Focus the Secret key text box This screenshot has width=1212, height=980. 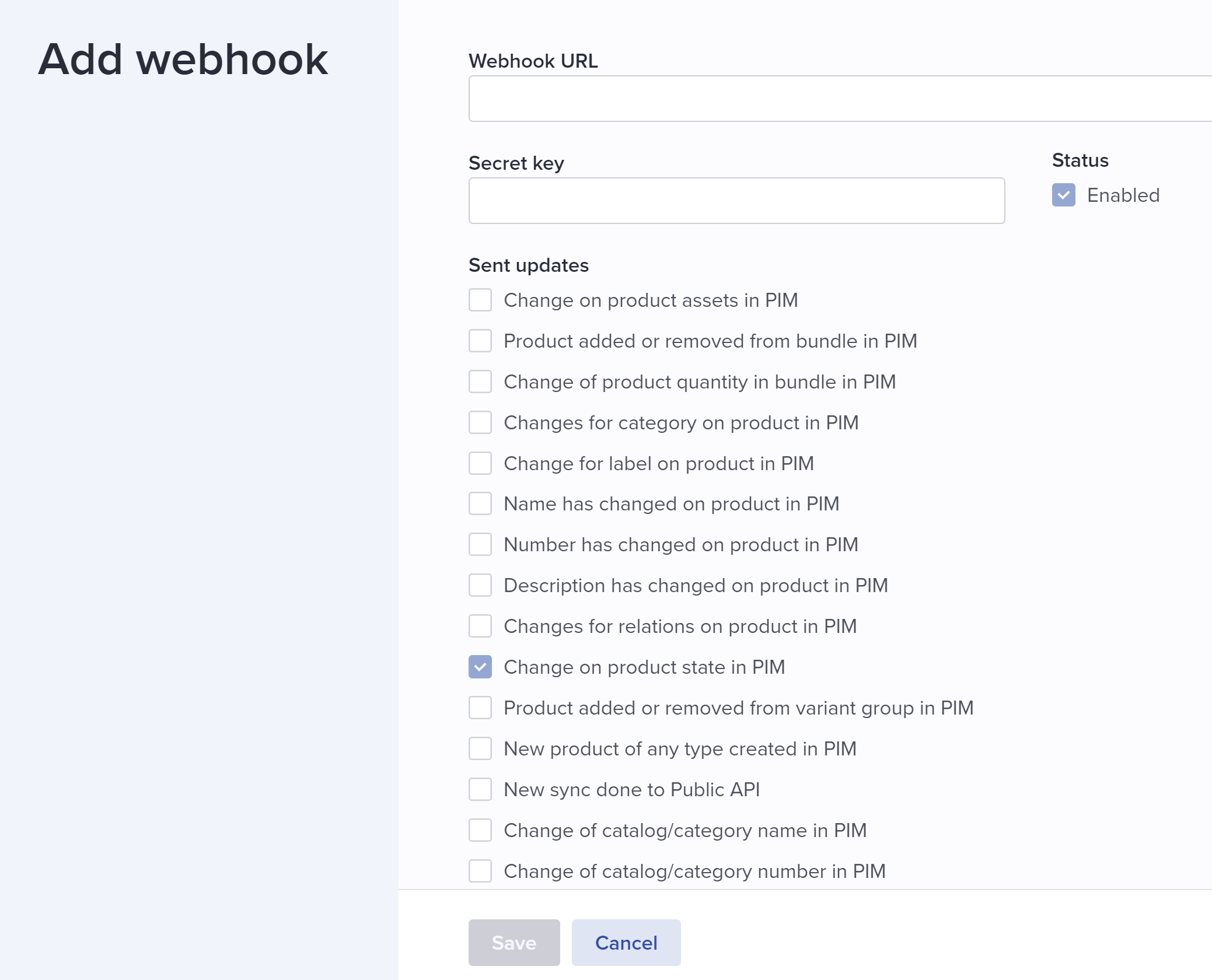coord(736,201)
